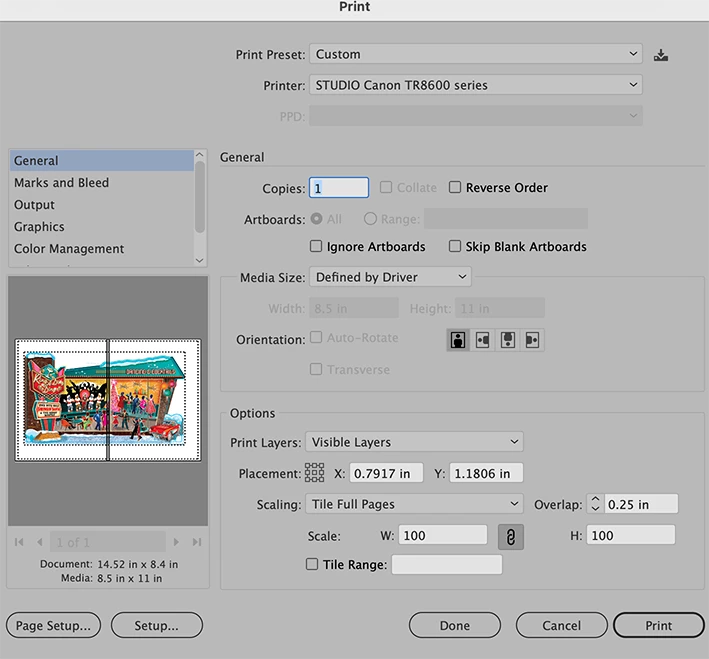Click the Overlap value field
This screenshot has height=659, width=709.
point(641,504)
